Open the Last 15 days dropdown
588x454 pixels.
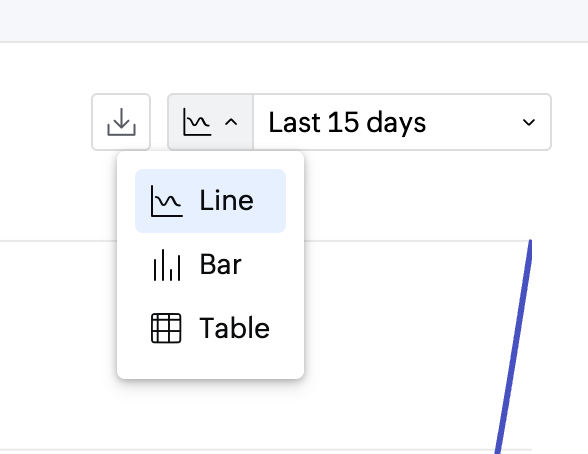402,122
